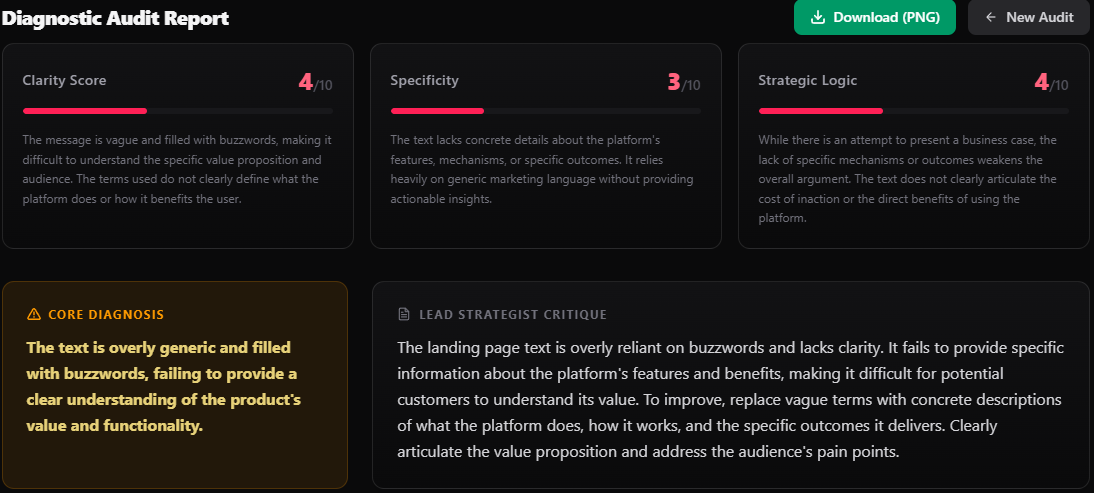
Task: Click the yellow core diagnosis summary text
Action: coord(164,386)
